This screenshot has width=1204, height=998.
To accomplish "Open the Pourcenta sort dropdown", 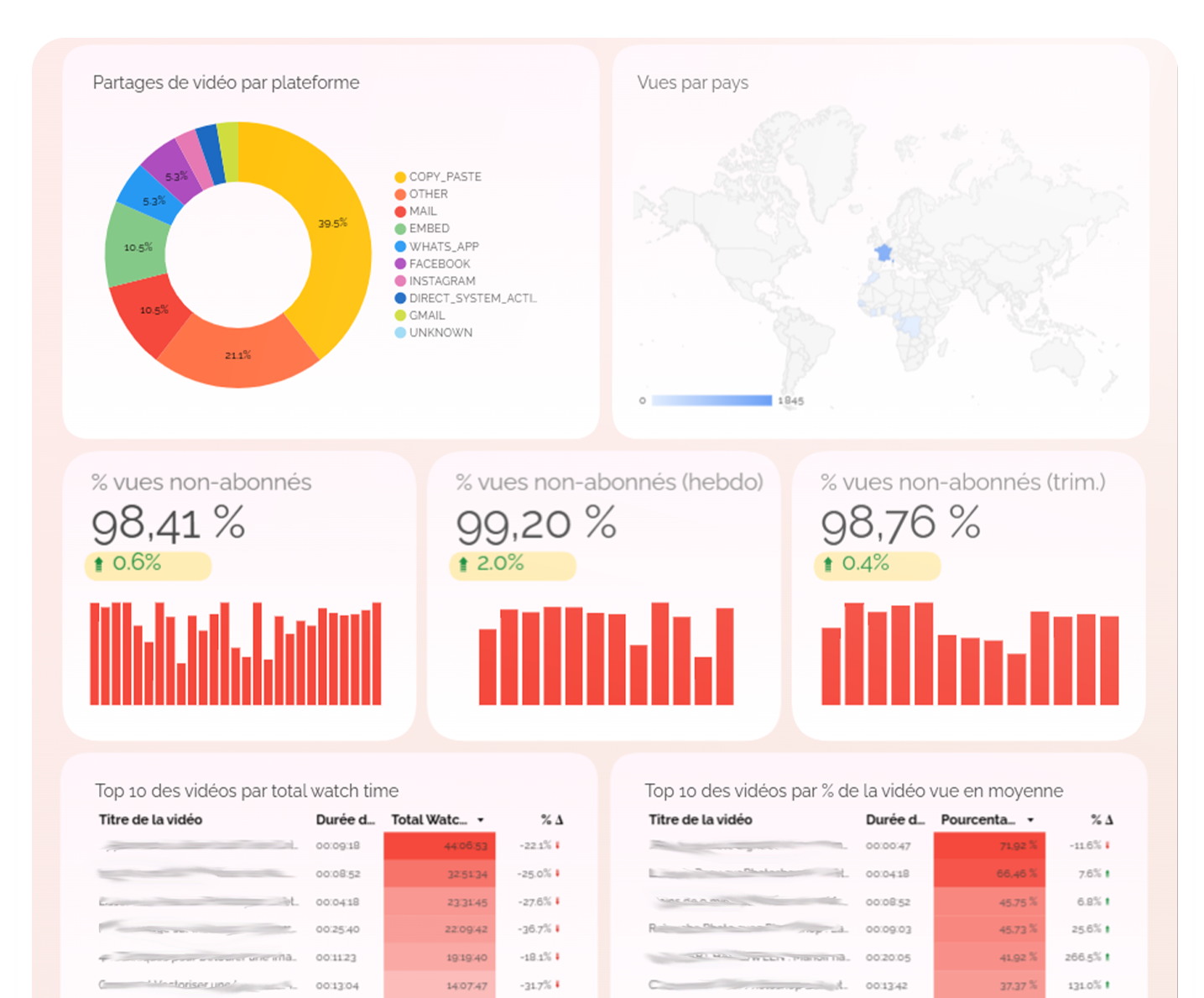I will [1030, 818].
